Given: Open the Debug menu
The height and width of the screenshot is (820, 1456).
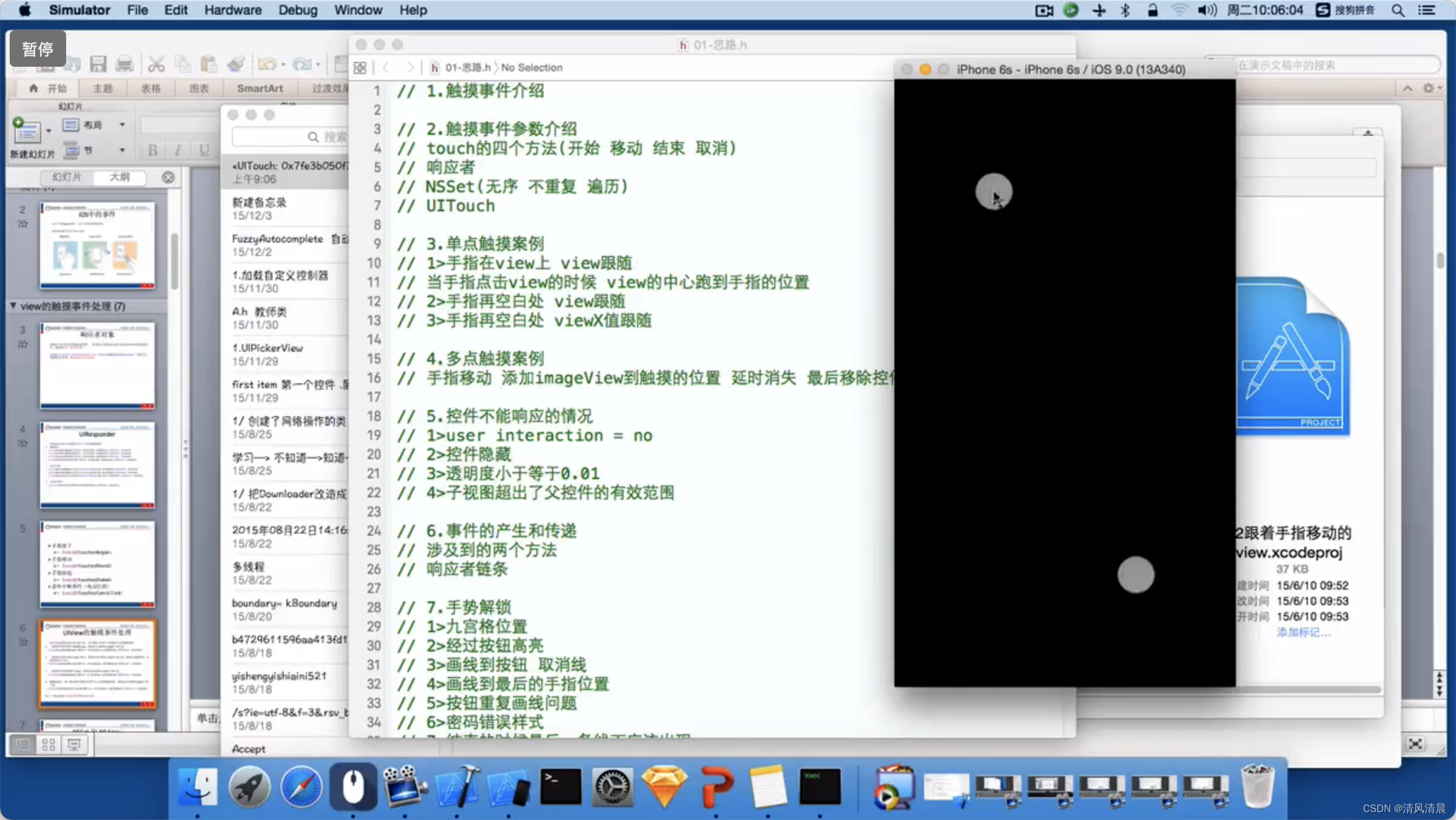Looking at the screenshot, I should tap(297, 10).
